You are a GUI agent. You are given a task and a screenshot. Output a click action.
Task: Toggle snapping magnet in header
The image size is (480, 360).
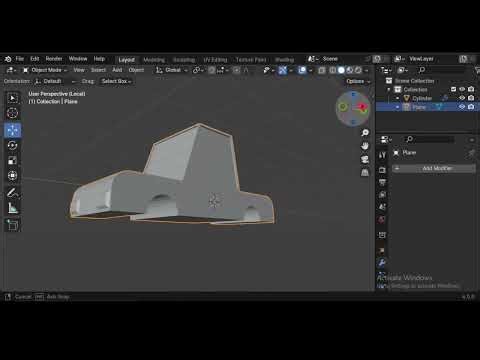tap(212, 70)
